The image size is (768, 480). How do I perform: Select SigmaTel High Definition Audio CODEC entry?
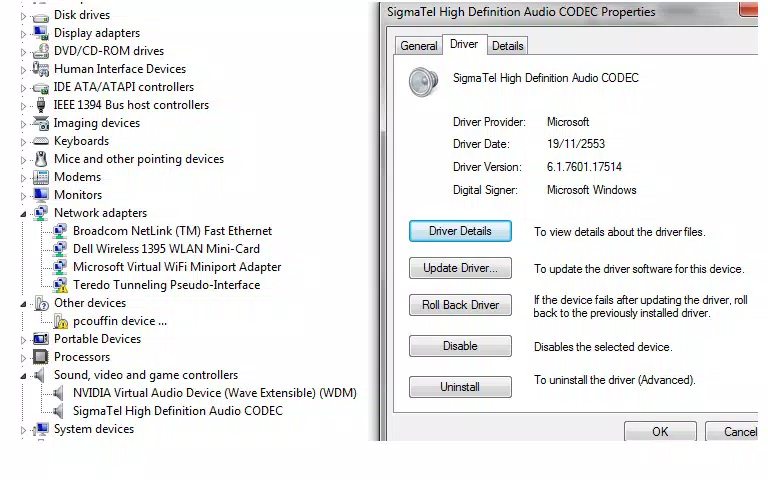[178, 411]
